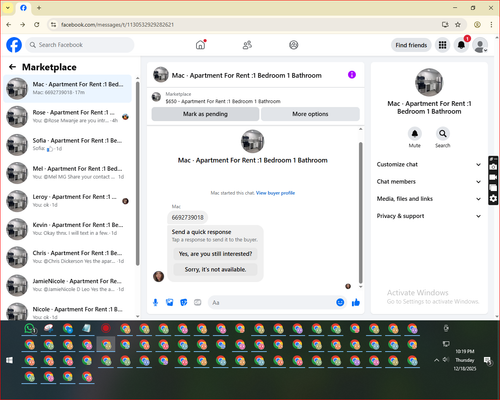Open the Chris apartment conversation
Screen dimensions: 500x400
click(x=68, y=257)
